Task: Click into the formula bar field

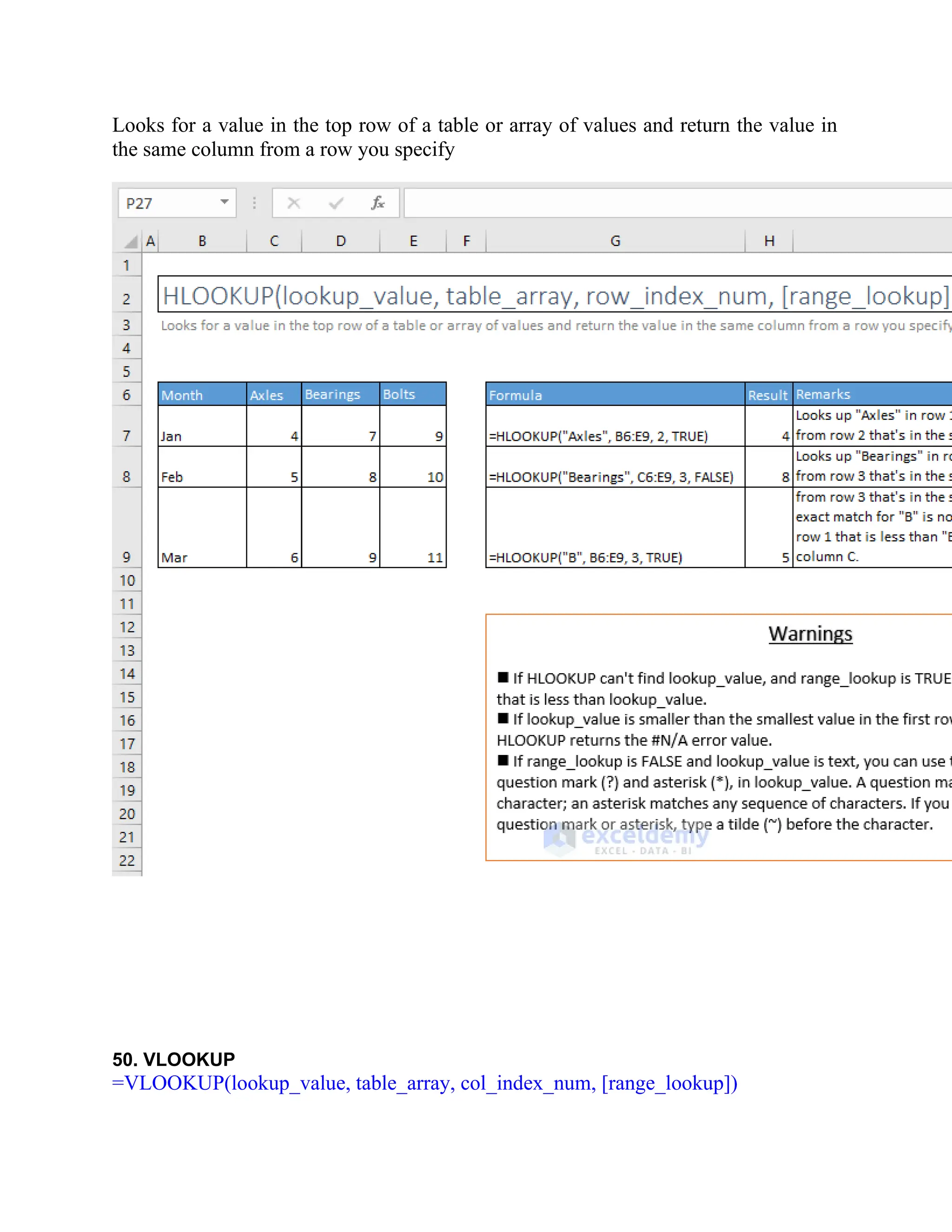Action: point(678,203)
